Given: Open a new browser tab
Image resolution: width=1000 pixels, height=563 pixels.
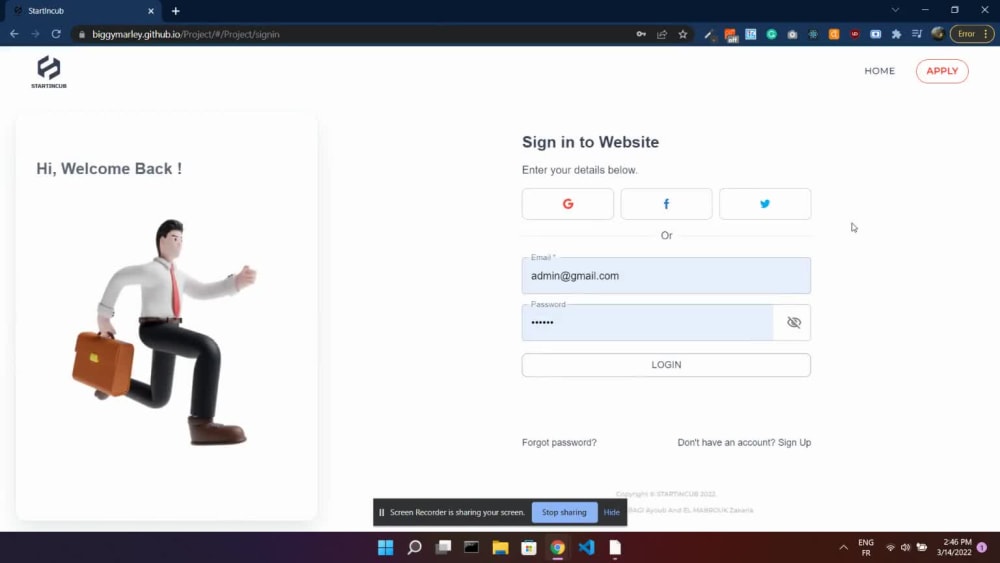Looking at the screenshot, I should pyautogui.click(x=175, y=11).
